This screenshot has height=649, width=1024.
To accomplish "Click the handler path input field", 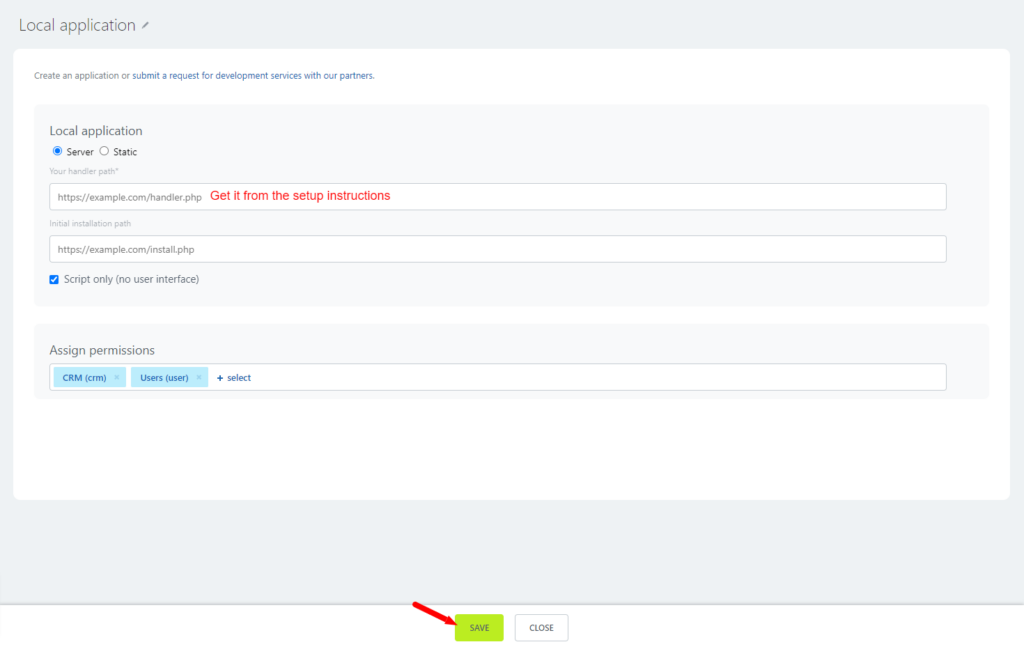I will point(498,197).
